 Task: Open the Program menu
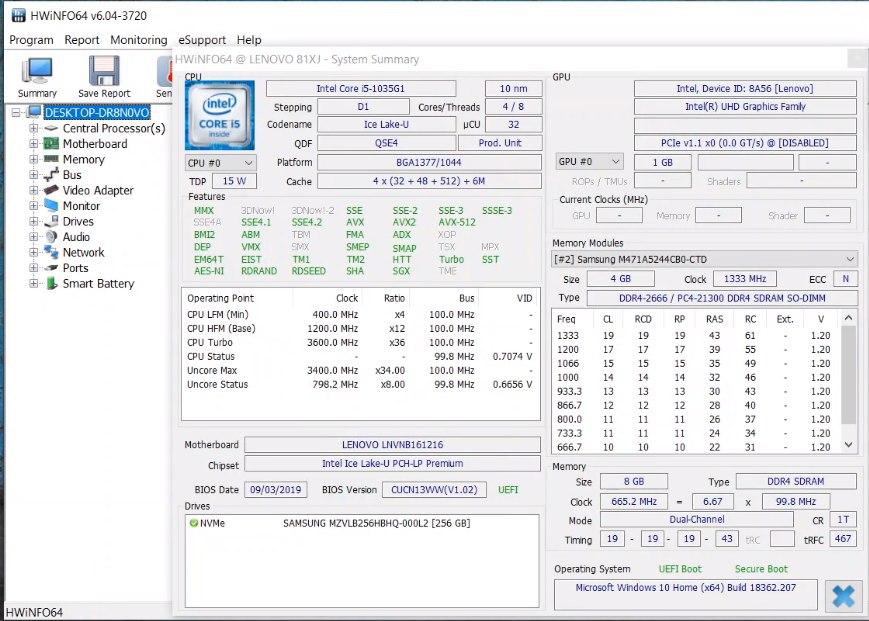click(31, 40)
